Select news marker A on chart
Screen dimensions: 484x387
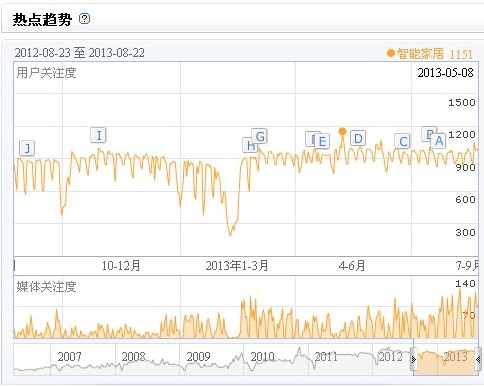pyautogui.click(x=439, y=141)
